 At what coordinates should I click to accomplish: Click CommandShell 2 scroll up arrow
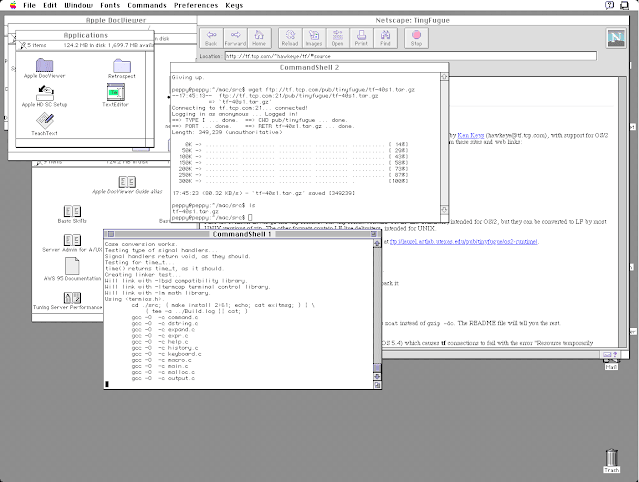(x=444, y=77)
